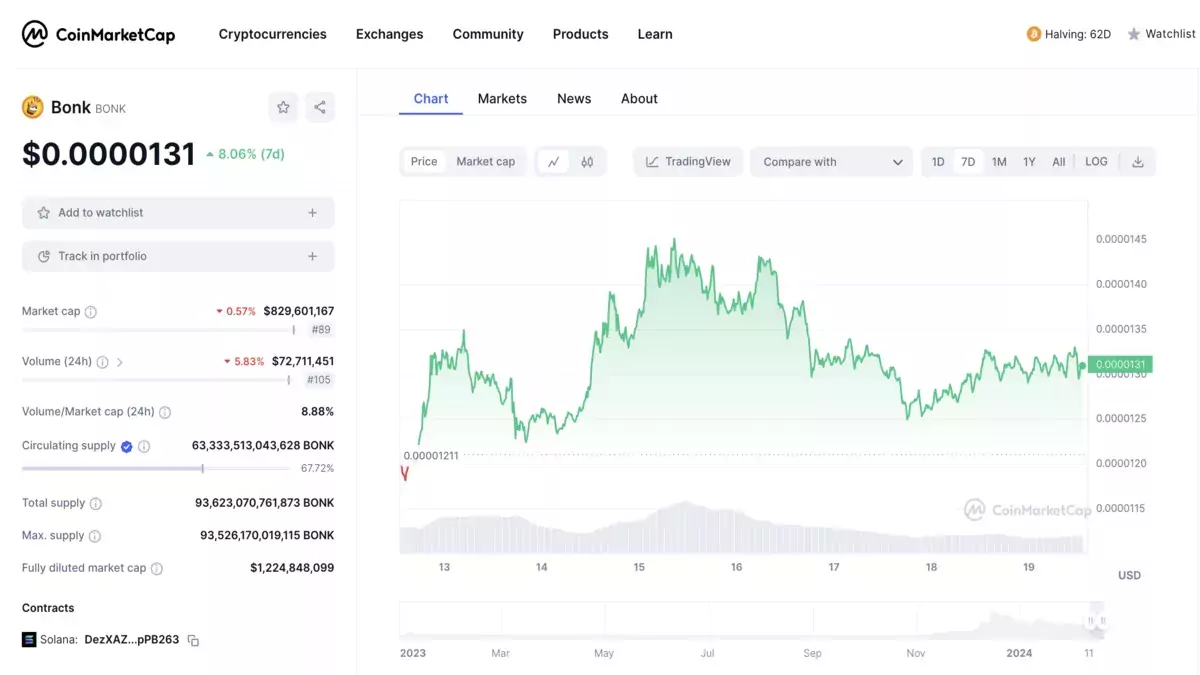This screenshot has height=675, width=1200.
Task: Click fully diluted value $1,224,848,099
Action: (292, 568)
